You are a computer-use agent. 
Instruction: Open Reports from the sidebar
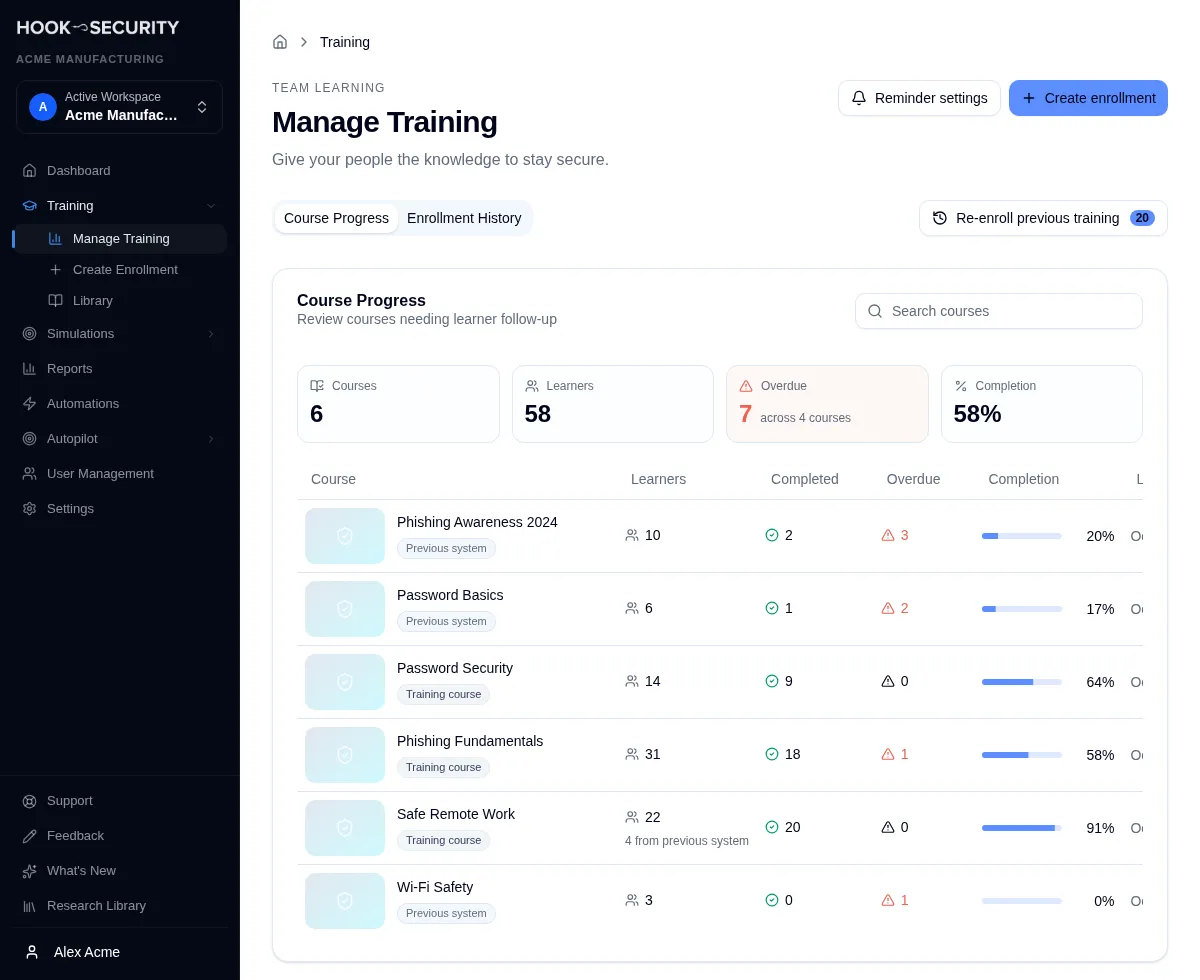coord(119,369)
